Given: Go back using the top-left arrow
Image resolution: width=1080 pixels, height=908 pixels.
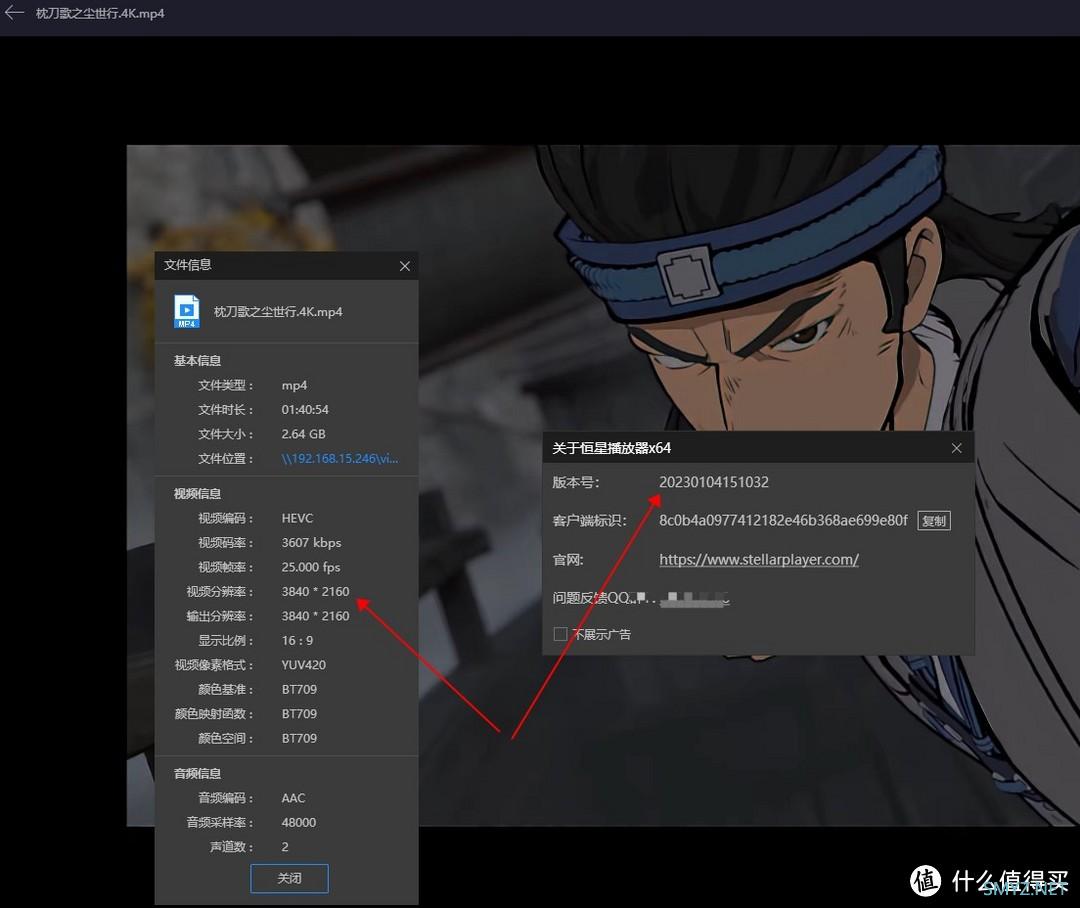Looking at the screenshot, I should 14,12.
